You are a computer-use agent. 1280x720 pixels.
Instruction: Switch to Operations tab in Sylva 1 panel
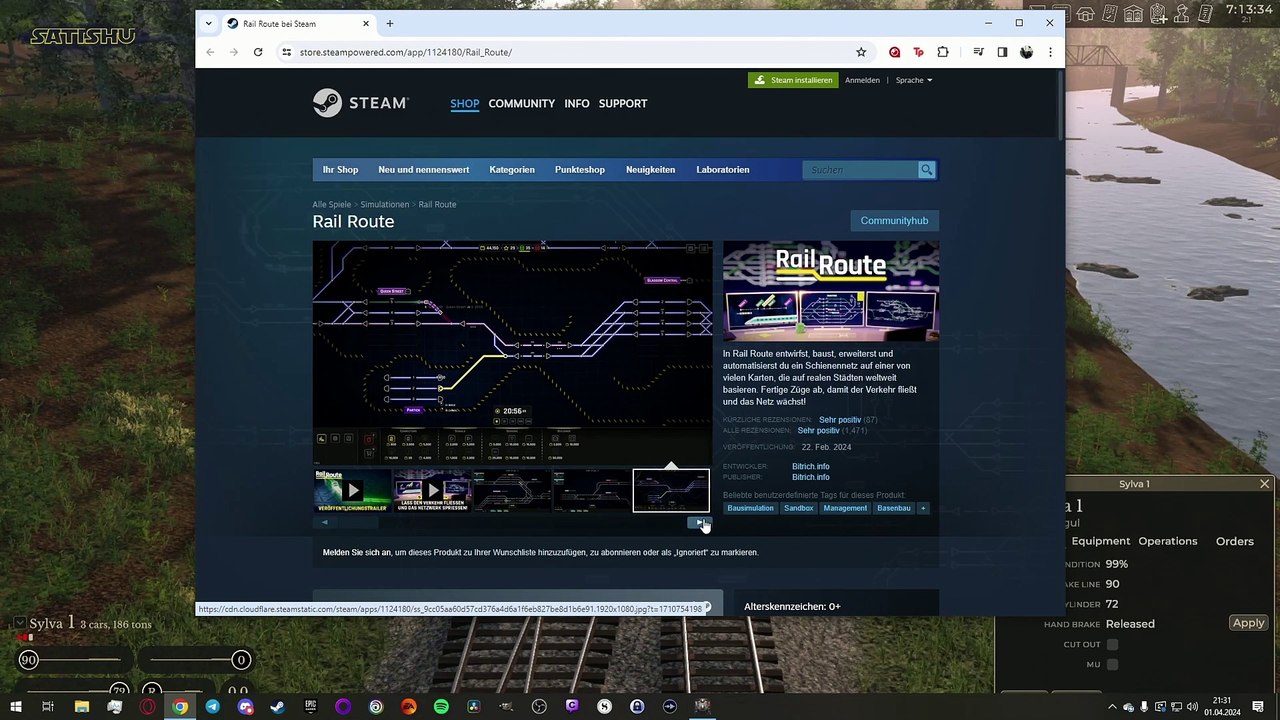pyautogui.click(x=1168, y=541)
